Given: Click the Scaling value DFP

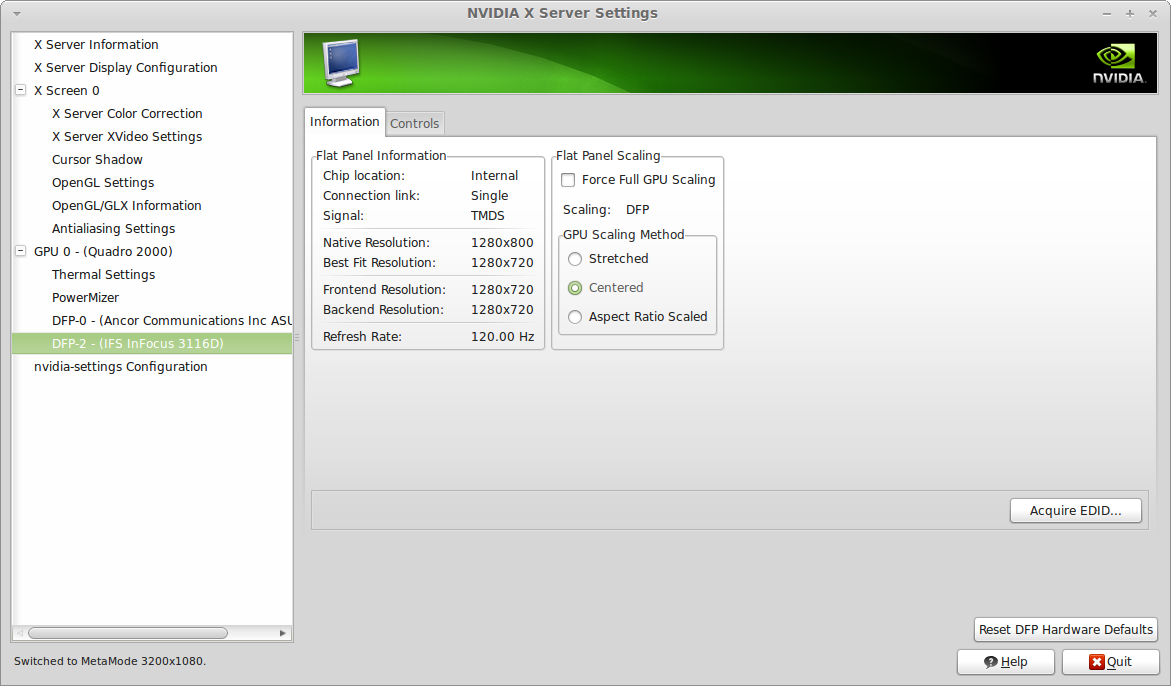Looking at the screenshot, I should [638, 210].
